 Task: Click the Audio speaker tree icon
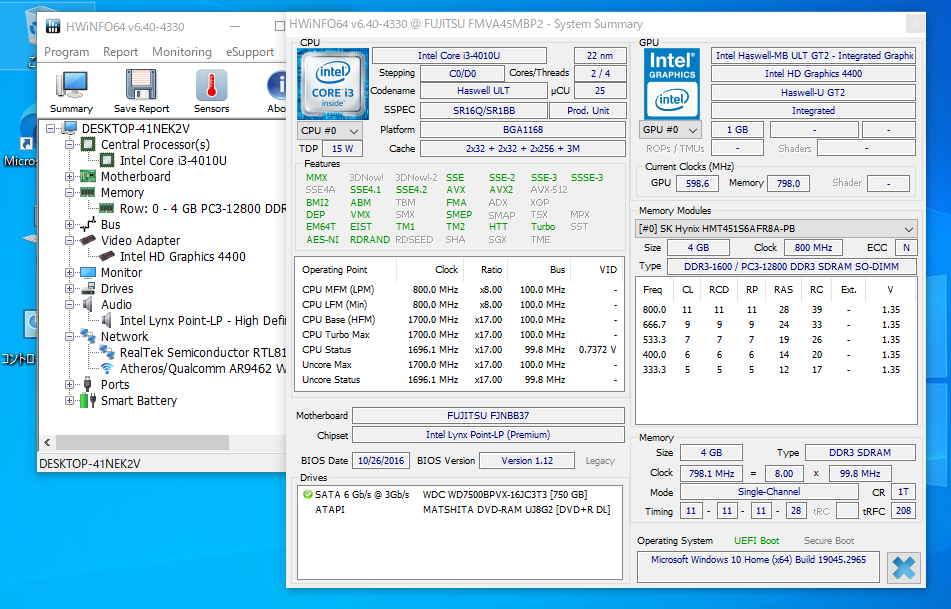pyautogui.click(x=88, y=304)
